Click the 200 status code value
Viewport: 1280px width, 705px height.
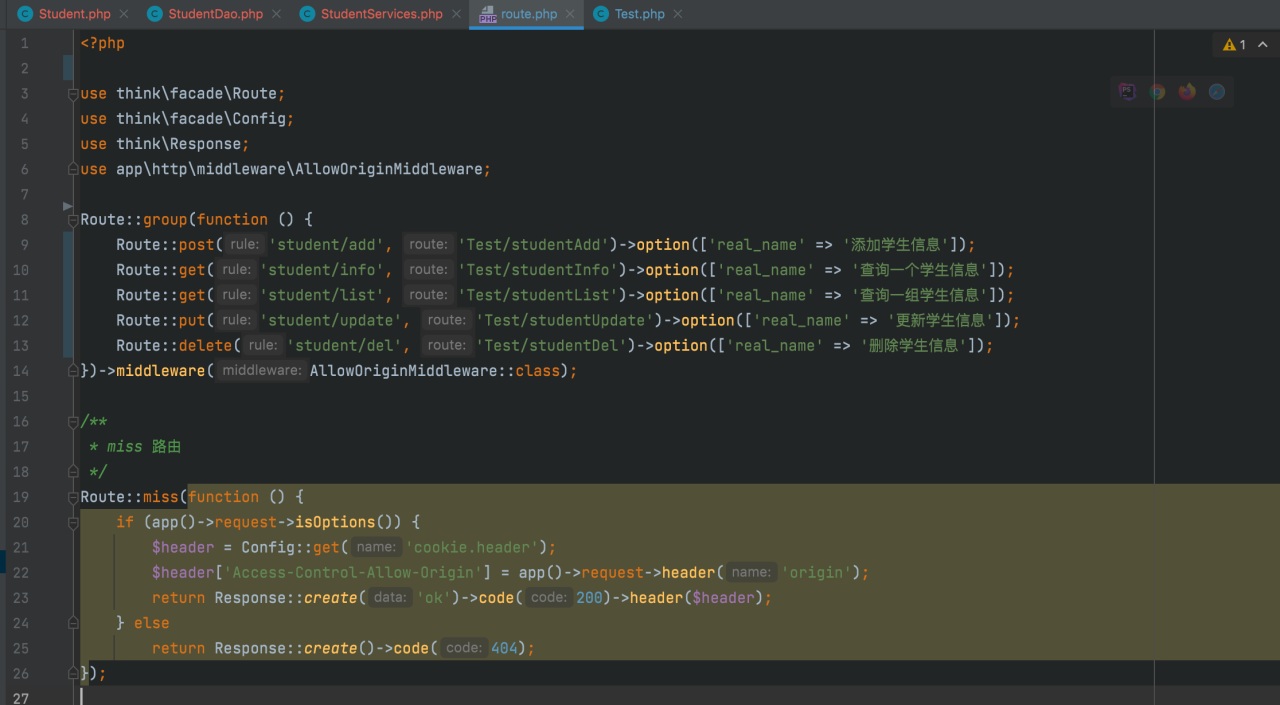click(590, 598)
